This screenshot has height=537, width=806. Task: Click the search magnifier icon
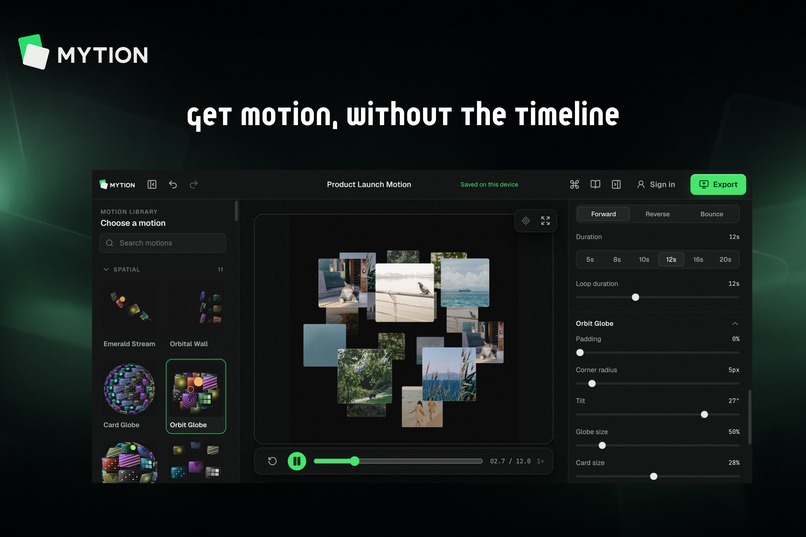tap(109, 243)
